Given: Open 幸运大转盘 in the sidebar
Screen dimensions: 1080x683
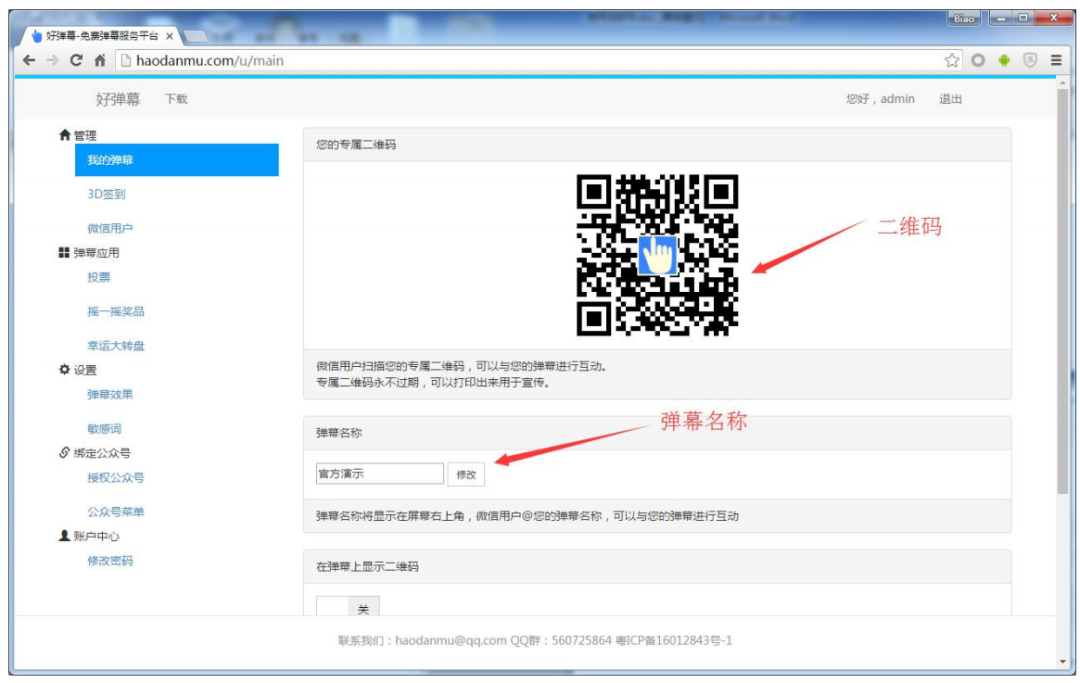Looking at the screenshot, I should pos(116,346).
